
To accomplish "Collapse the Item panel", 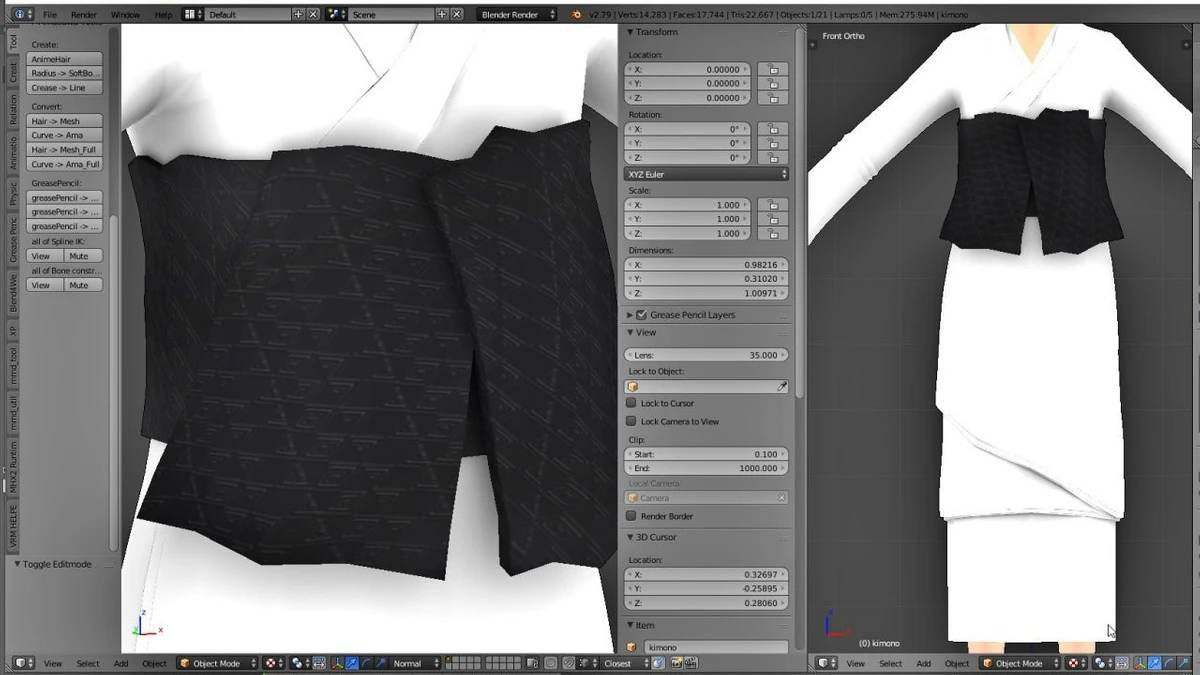I will [x=631, y=625].
